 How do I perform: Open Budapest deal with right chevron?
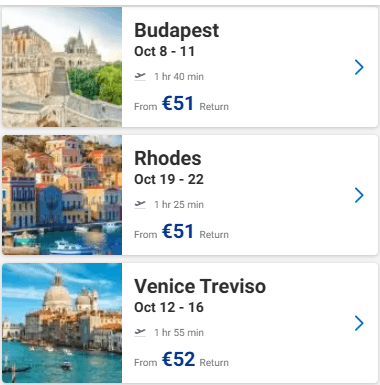(x=359, y=67)
